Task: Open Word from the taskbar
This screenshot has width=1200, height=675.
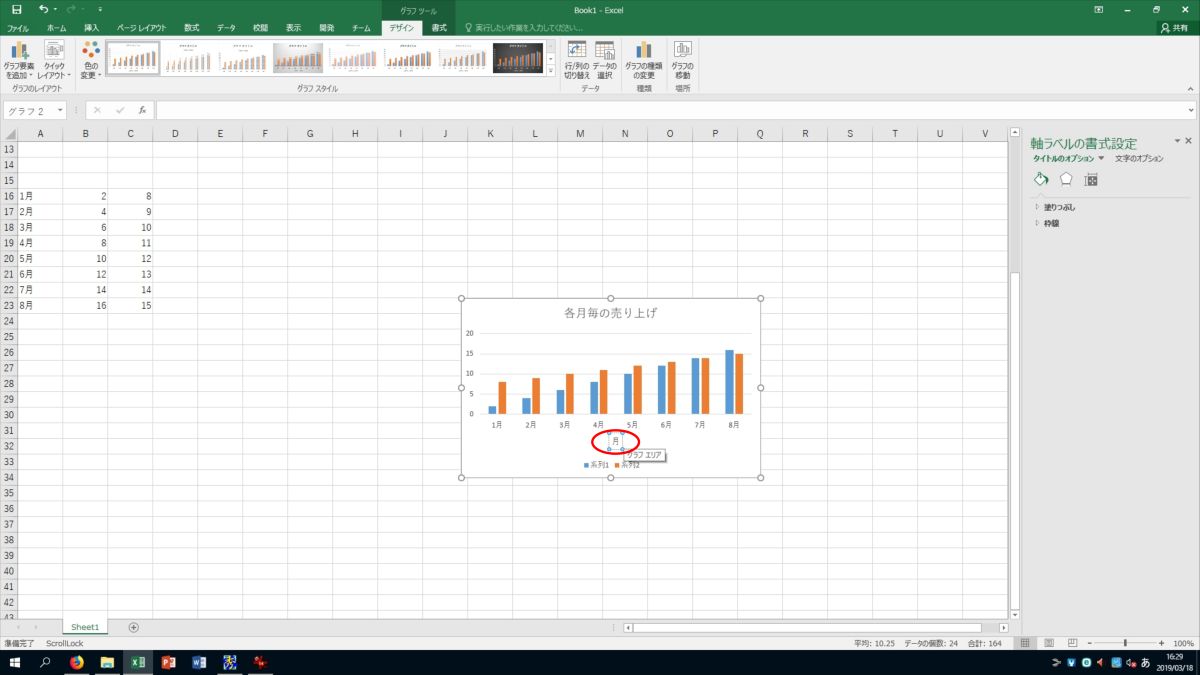Action: 198,662
